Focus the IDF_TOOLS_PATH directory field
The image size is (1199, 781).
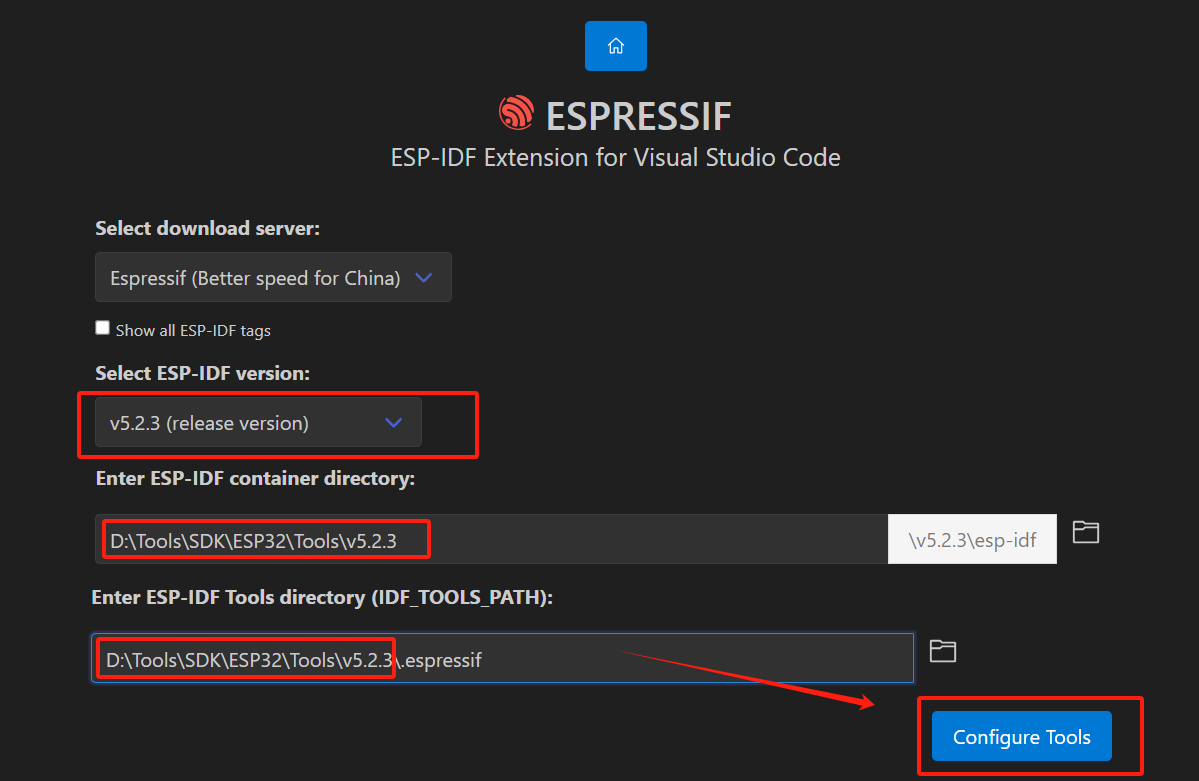502,658
